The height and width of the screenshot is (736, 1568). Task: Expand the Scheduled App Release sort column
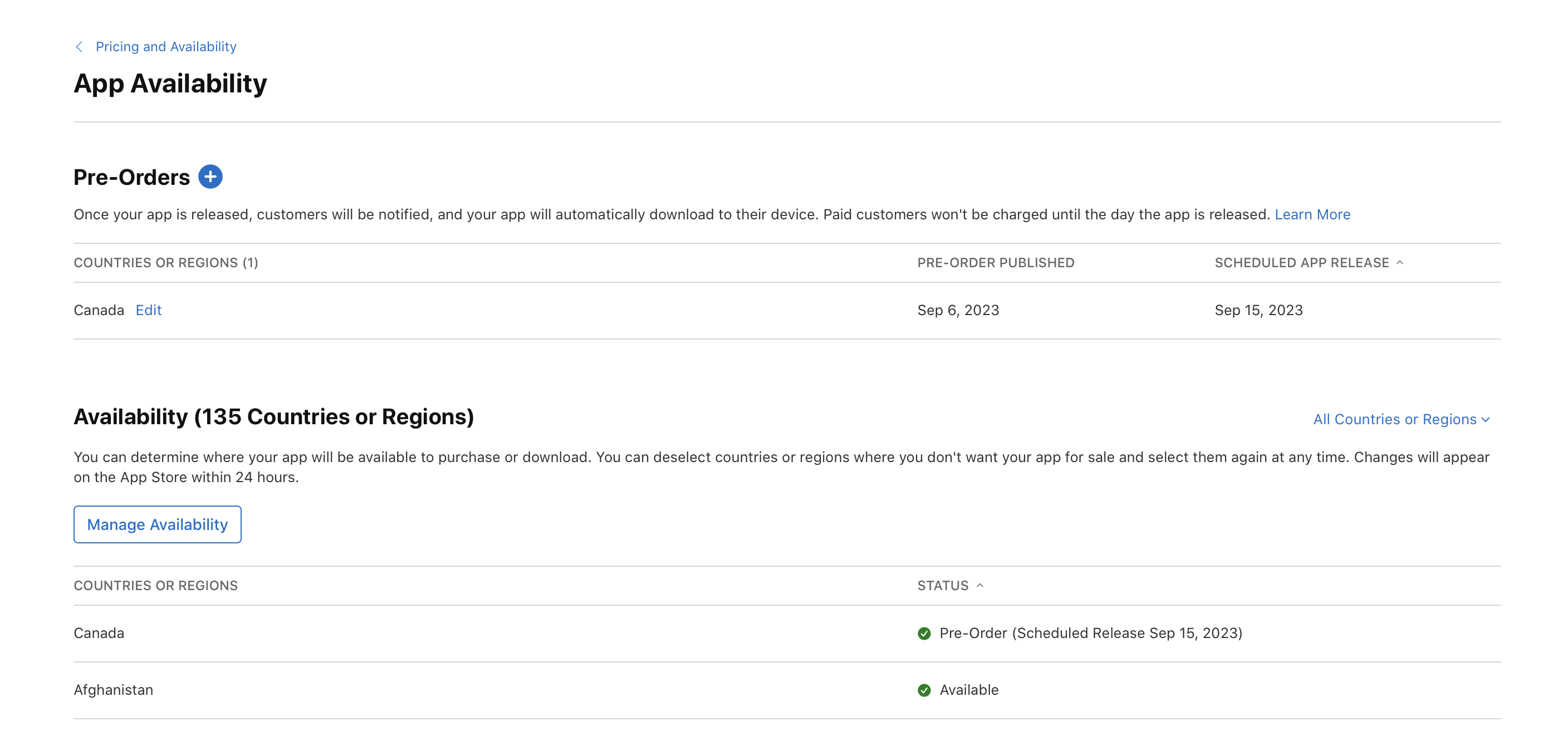pos(1308,262)
